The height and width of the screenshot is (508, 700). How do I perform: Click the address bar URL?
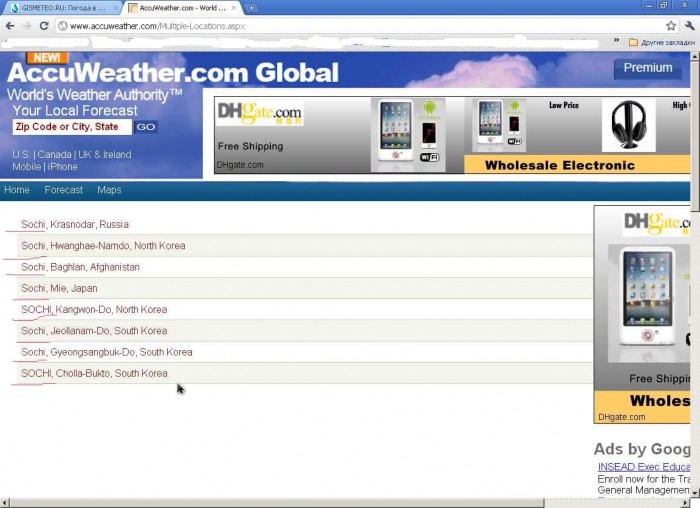click(158, 26)
